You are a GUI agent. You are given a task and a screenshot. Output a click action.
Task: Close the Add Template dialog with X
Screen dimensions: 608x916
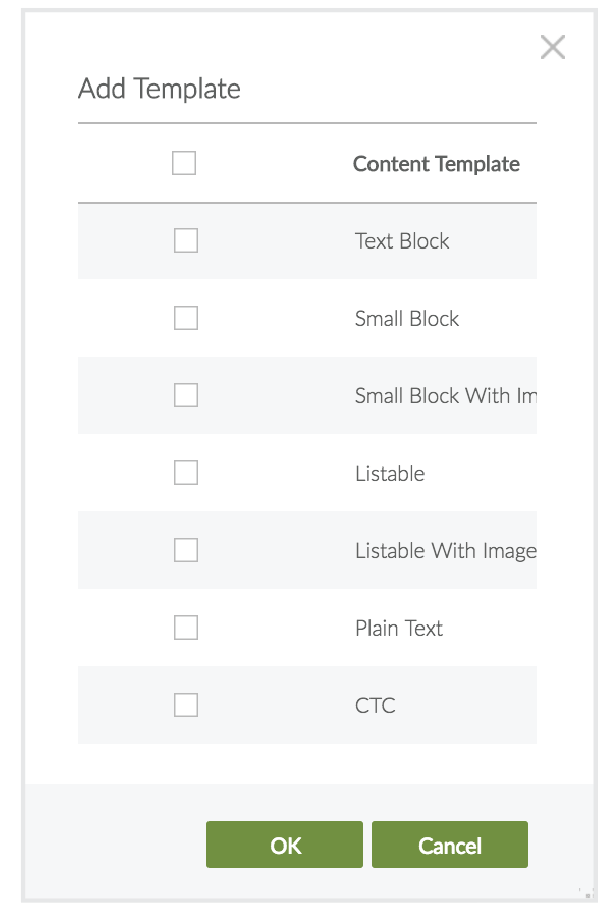pos(552,47)
